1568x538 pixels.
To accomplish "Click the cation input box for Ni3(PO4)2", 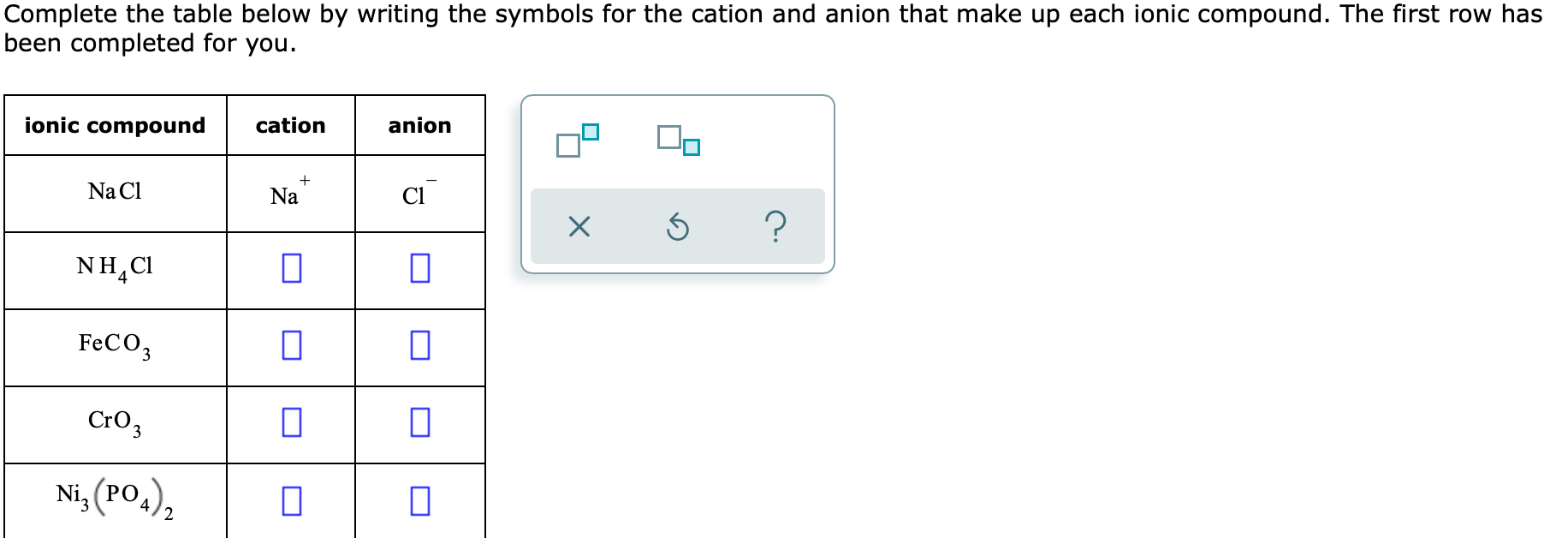I will (291, 501).
